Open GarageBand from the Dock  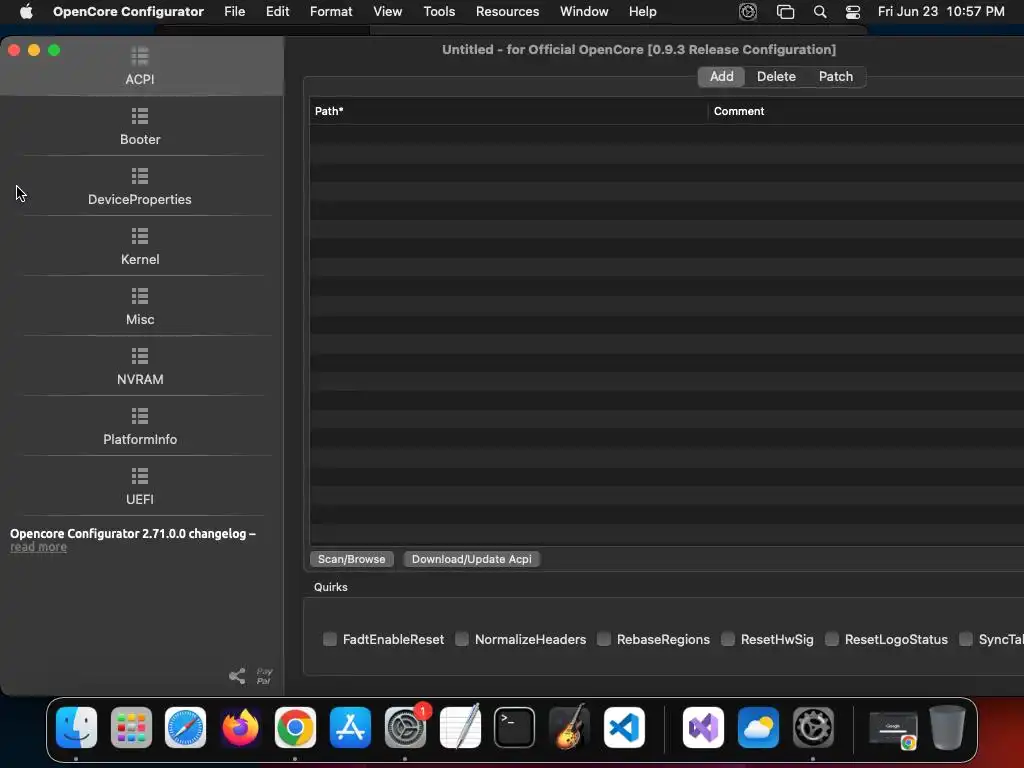point(569,728)
